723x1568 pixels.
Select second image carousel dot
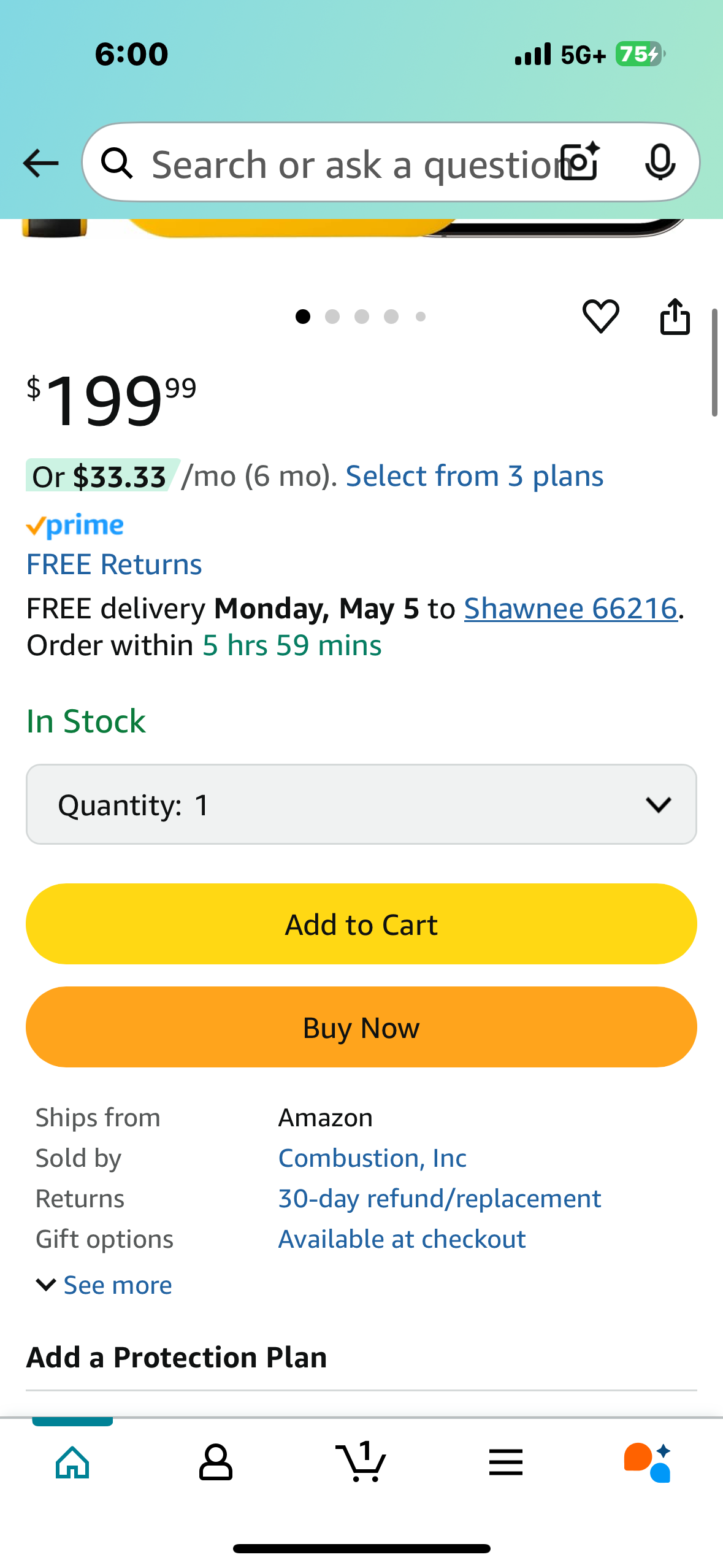tap(332, 317)
